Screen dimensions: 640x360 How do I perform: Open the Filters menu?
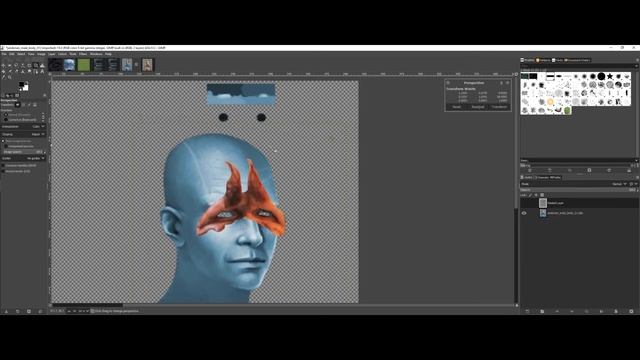83,54
